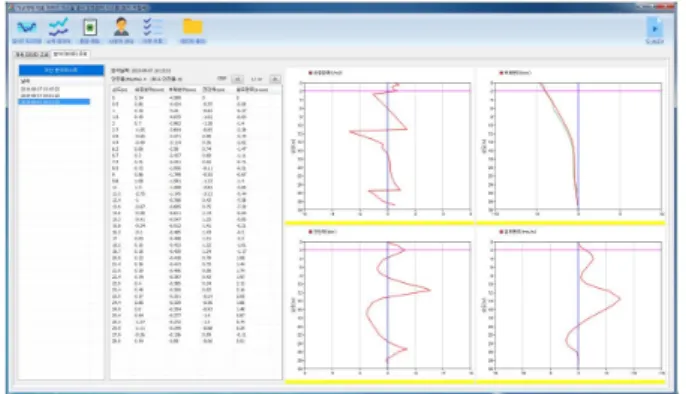
Task: Click the blue header button above the date list
Action: point(61,70)
